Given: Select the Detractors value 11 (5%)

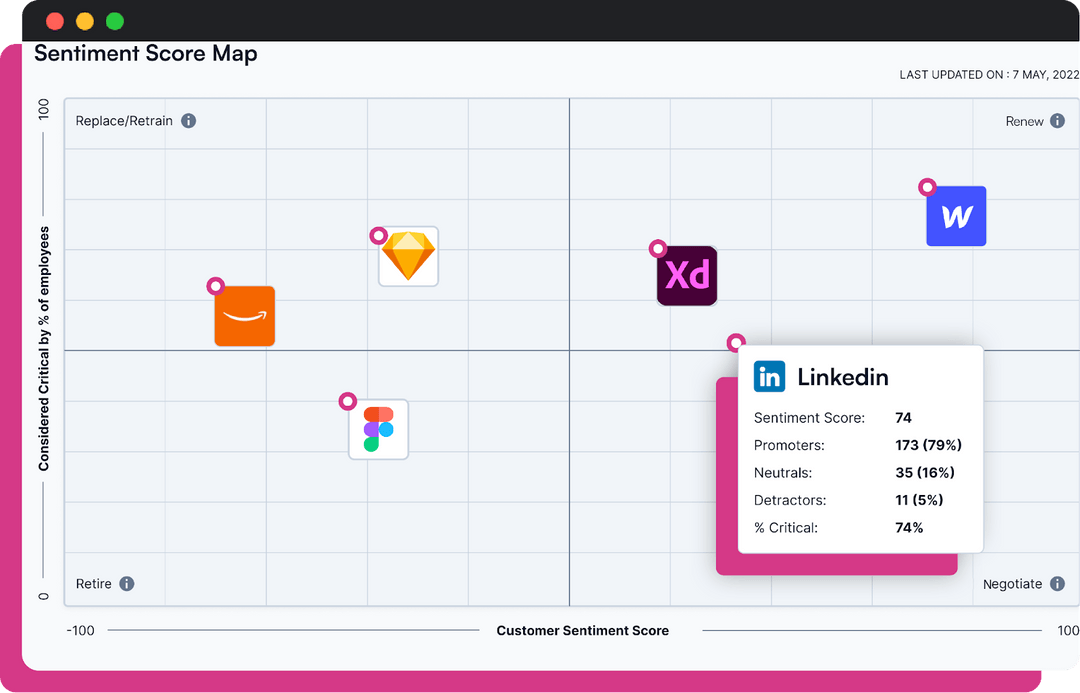Looking at the screenshot, I should pyautogui.click(x=919, y=500).
